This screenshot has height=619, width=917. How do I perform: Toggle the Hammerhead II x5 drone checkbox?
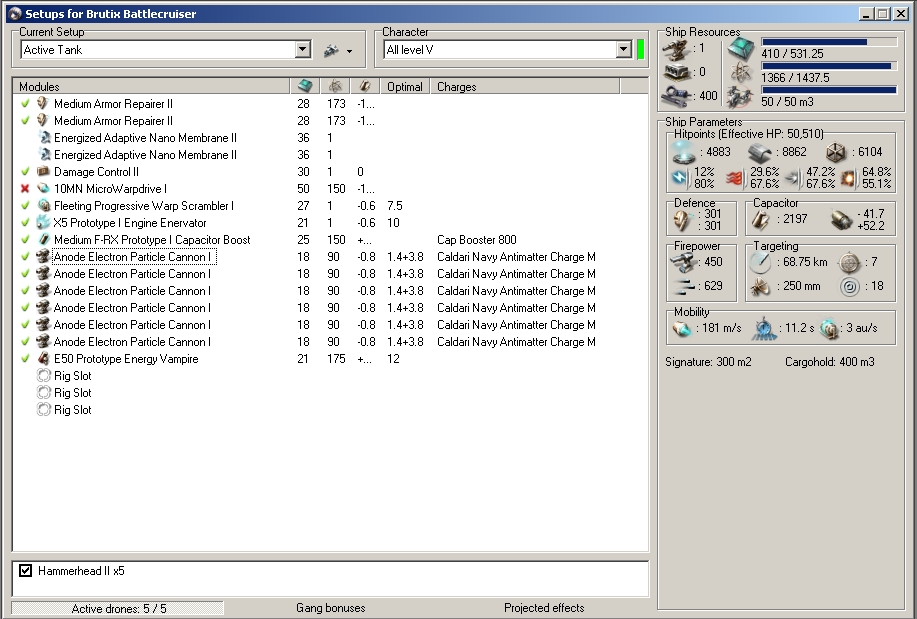point(25,570)
